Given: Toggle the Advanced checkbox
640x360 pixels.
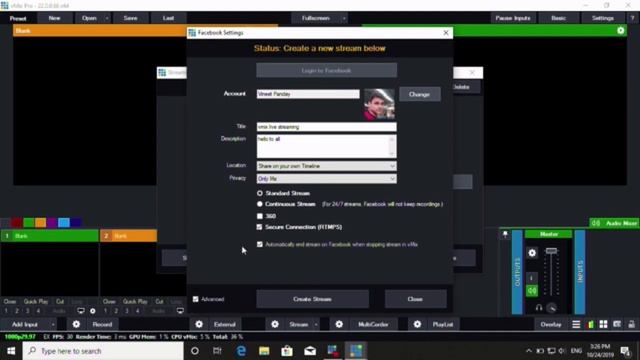Looking at the screenshot, I should 196,299.
